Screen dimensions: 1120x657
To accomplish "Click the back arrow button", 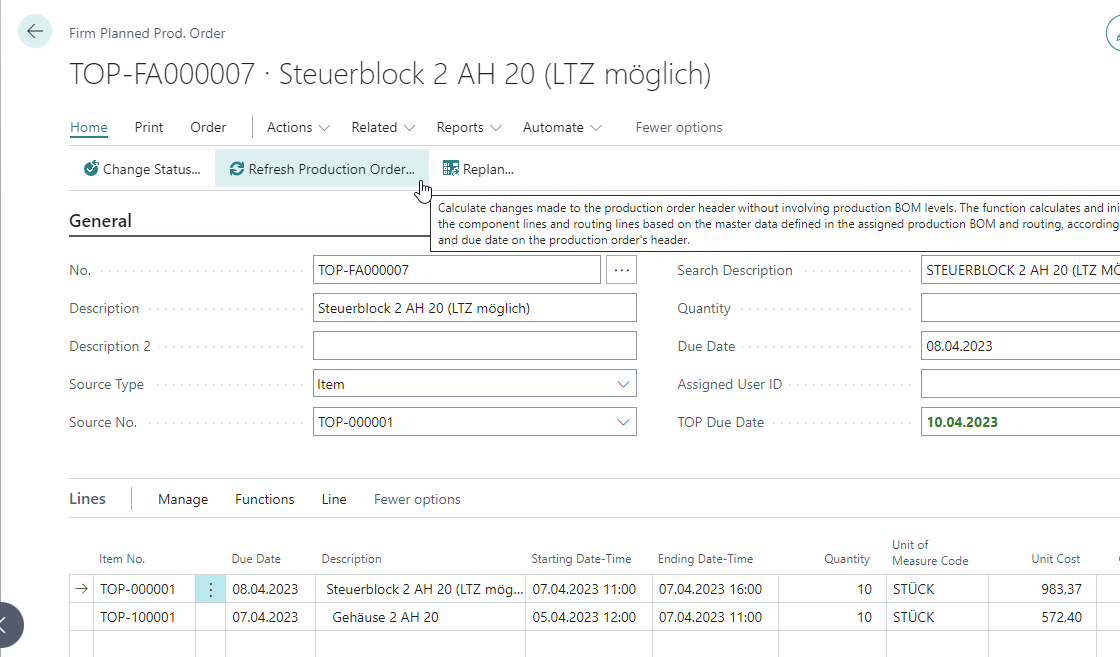I will [35, 32].
